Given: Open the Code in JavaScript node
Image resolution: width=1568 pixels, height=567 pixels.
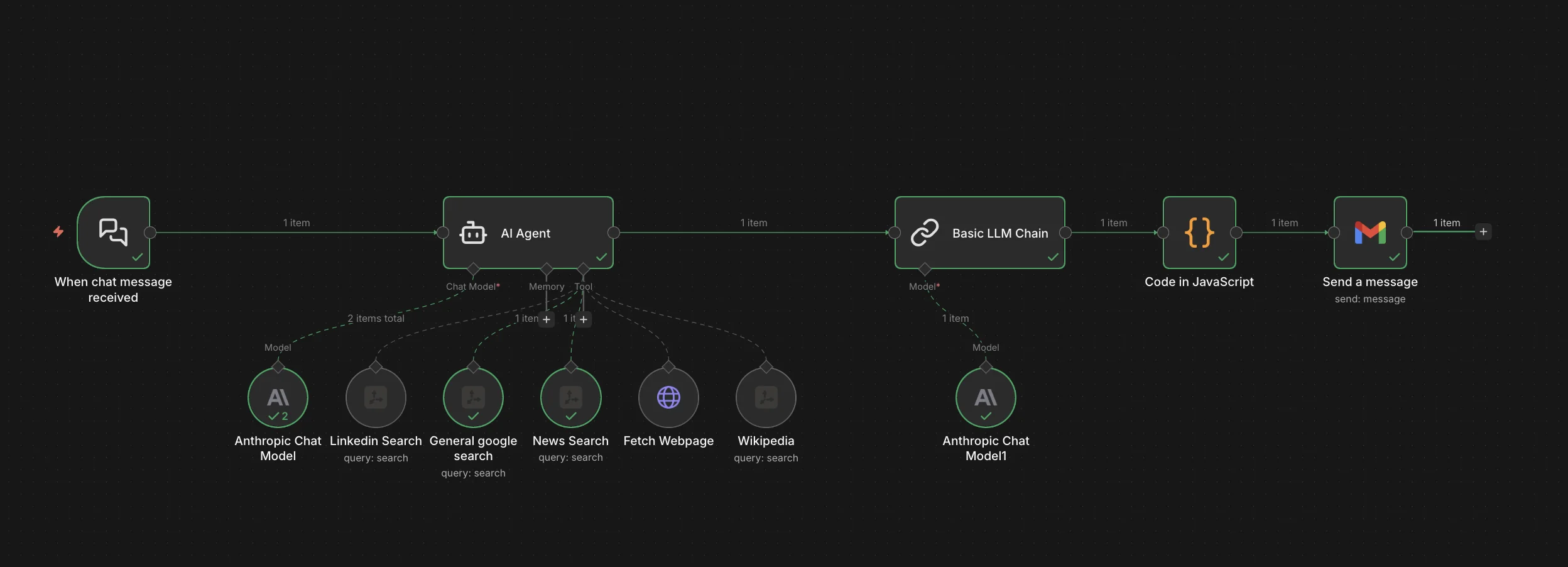Looking at the screenshot, I should click(1198, 233).
